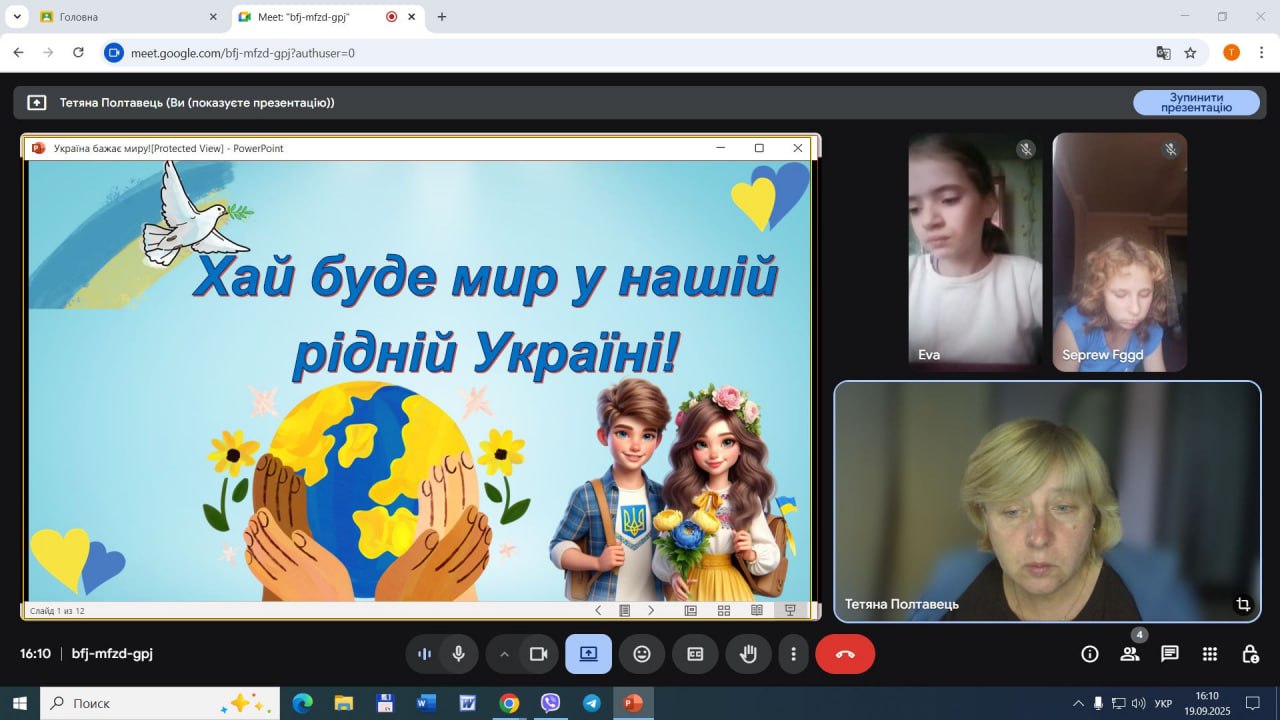Viewport: 1280px width, 720px height.
Task: Open the activities grid icon
Action: (x=1210, y=654)
